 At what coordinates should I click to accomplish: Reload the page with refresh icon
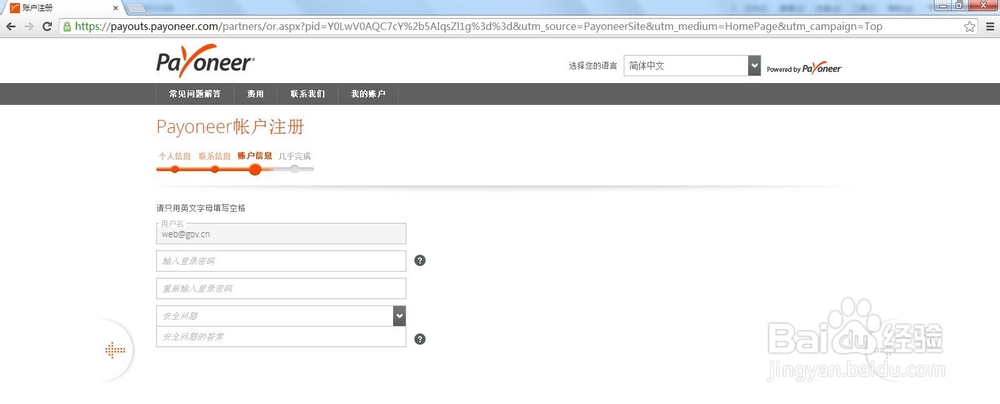[47, 26]
